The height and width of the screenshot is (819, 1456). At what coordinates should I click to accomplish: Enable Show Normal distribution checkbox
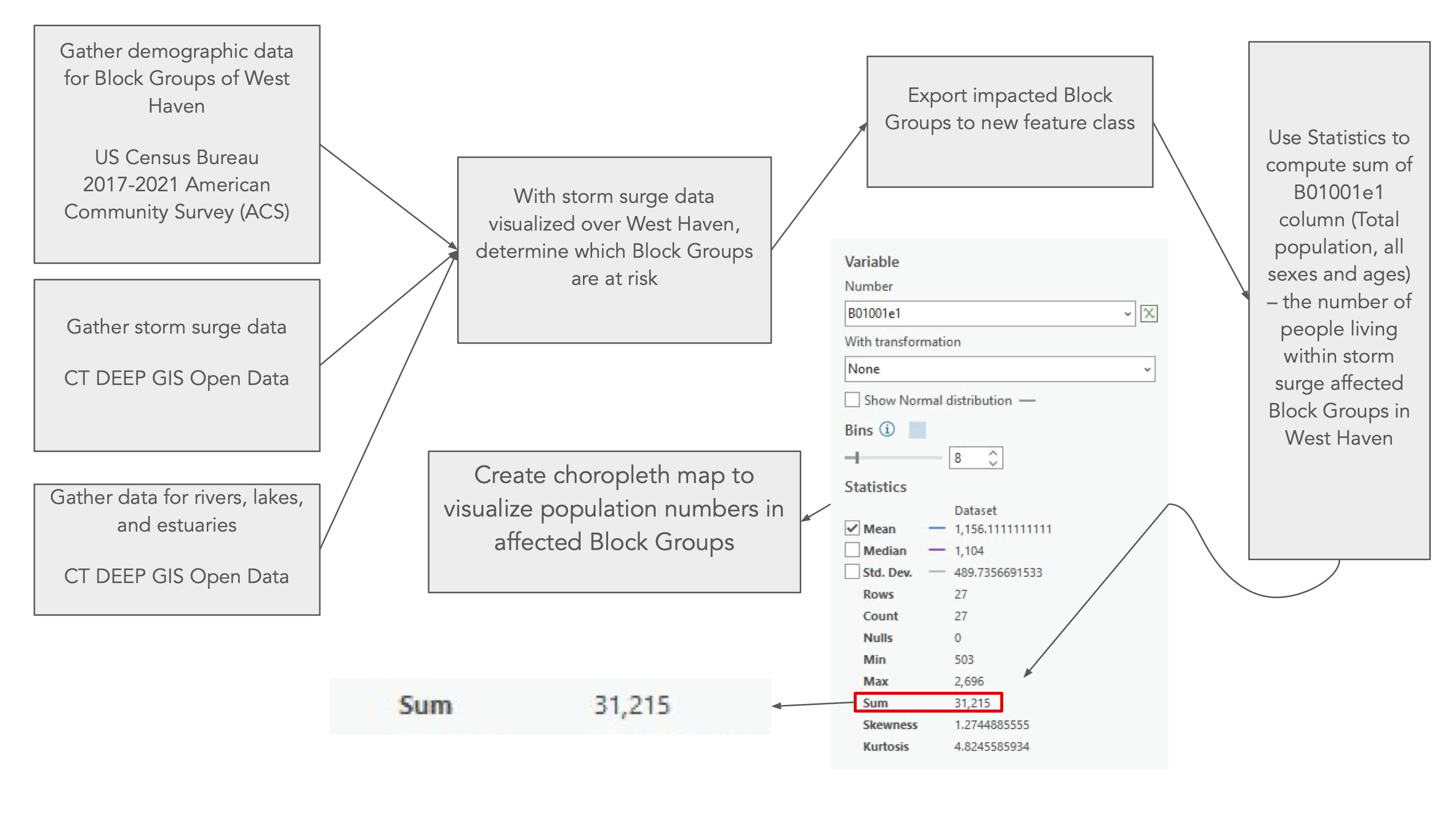(x=852, y=400)
